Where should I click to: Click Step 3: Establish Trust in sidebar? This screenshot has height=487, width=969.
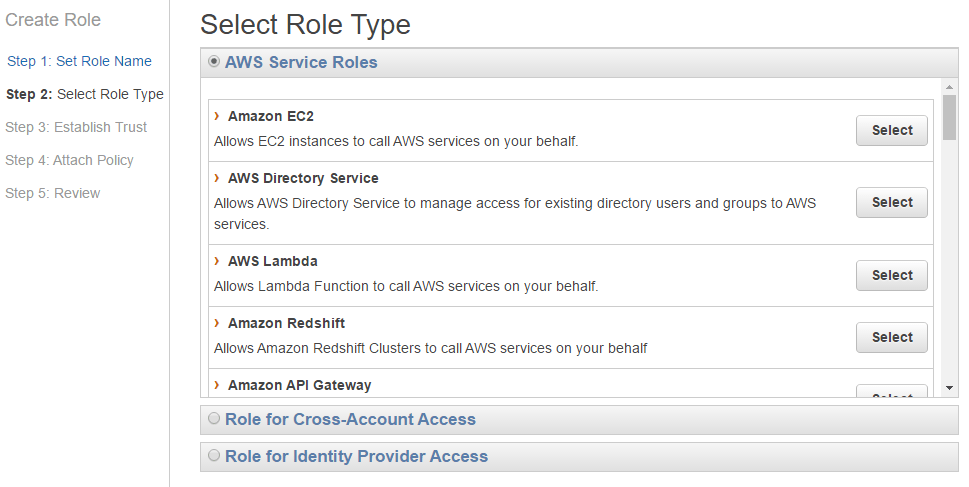[x=76, y=127]
